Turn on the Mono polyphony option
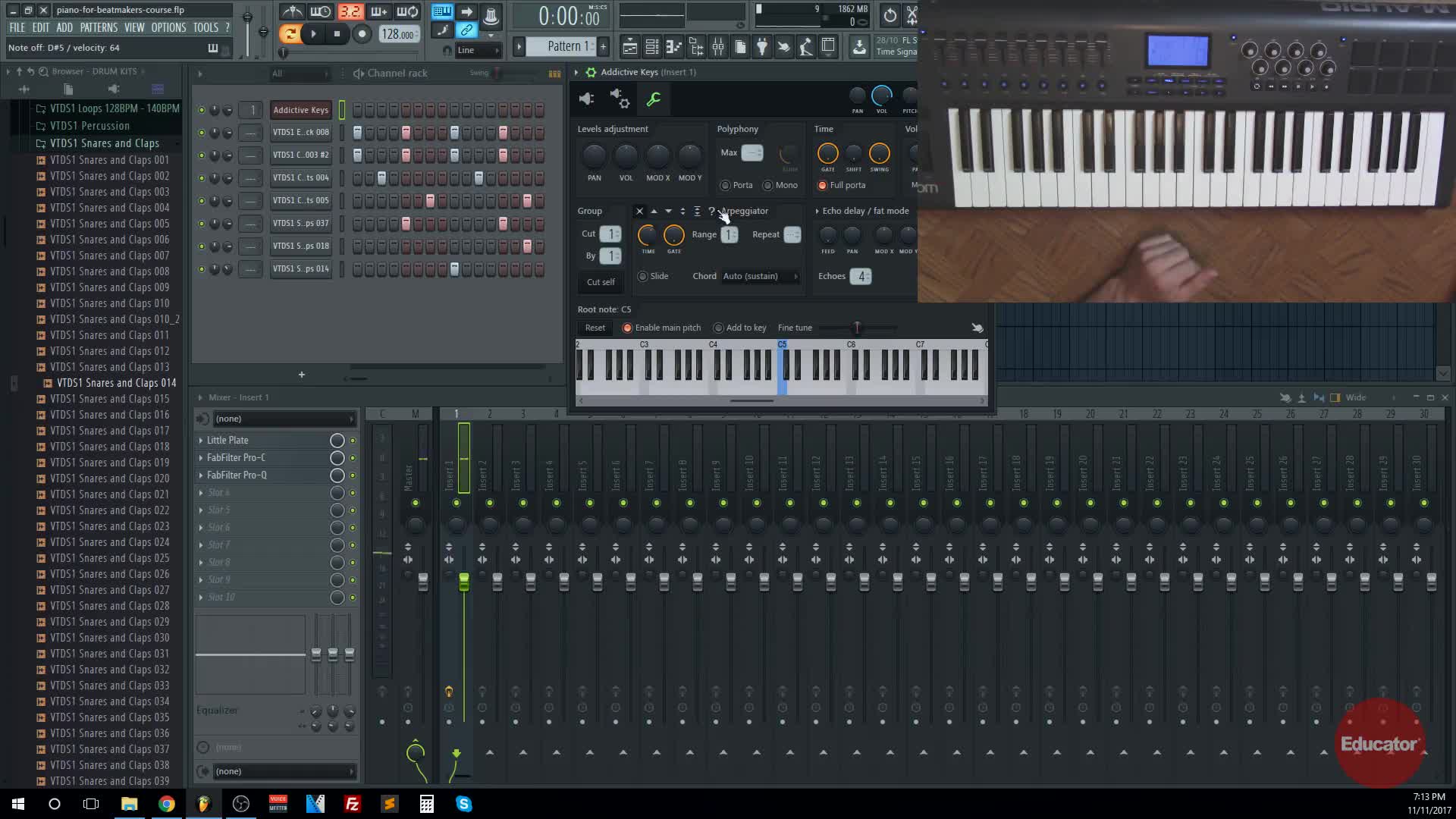The image size is (1456, 819). click(x=768, y=185)
